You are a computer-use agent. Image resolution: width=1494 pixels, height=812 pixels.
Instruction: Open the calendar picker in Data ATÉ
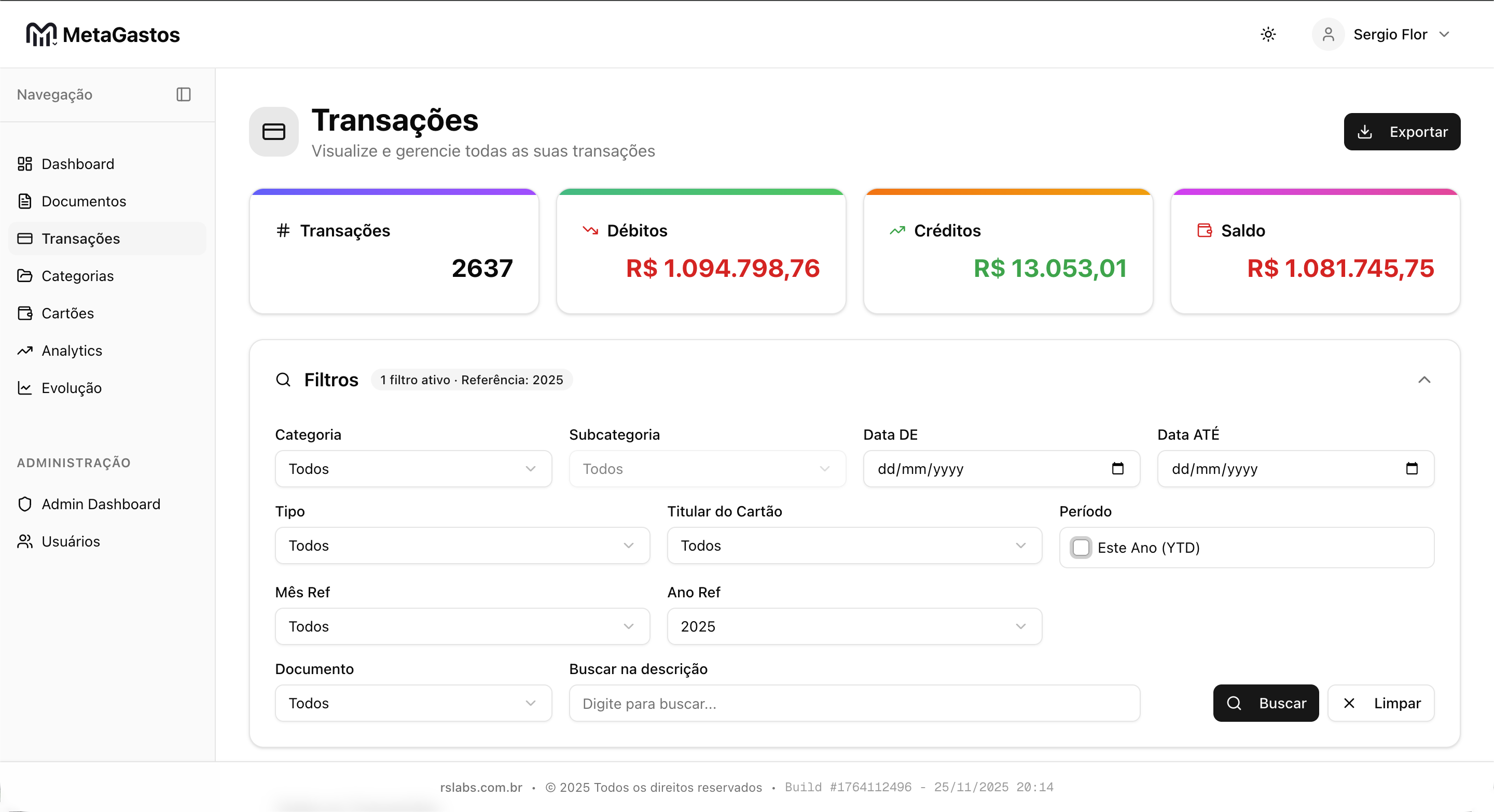(1412, 468)
